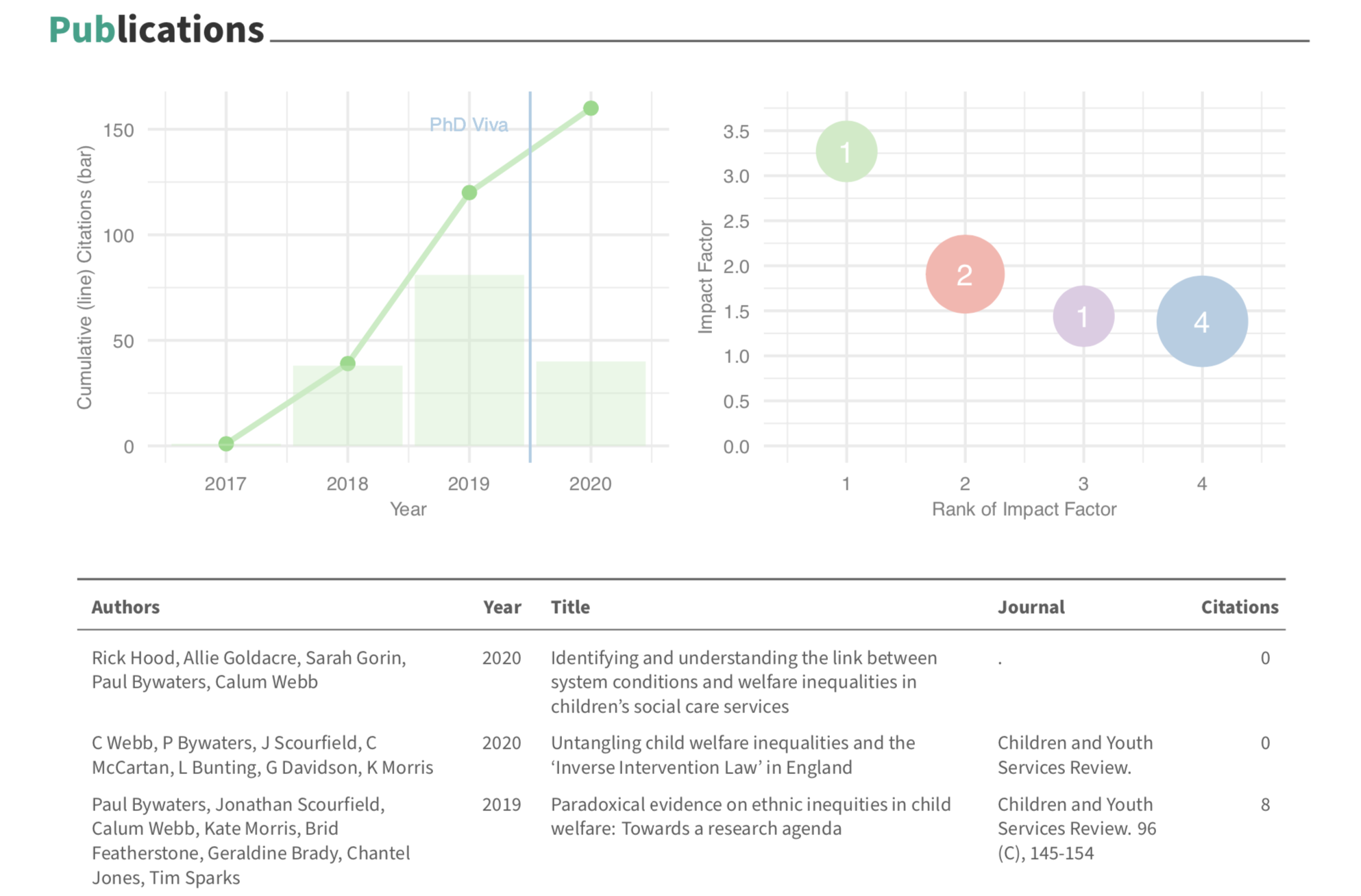Click the 2017 point on the citations line
Screen dimensions: 1361x896
coord(226,444)
